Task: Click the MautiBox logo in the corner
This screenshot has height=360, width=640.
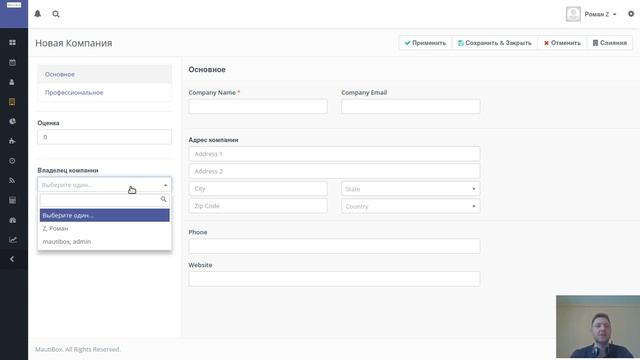Action: click(14, 5)
